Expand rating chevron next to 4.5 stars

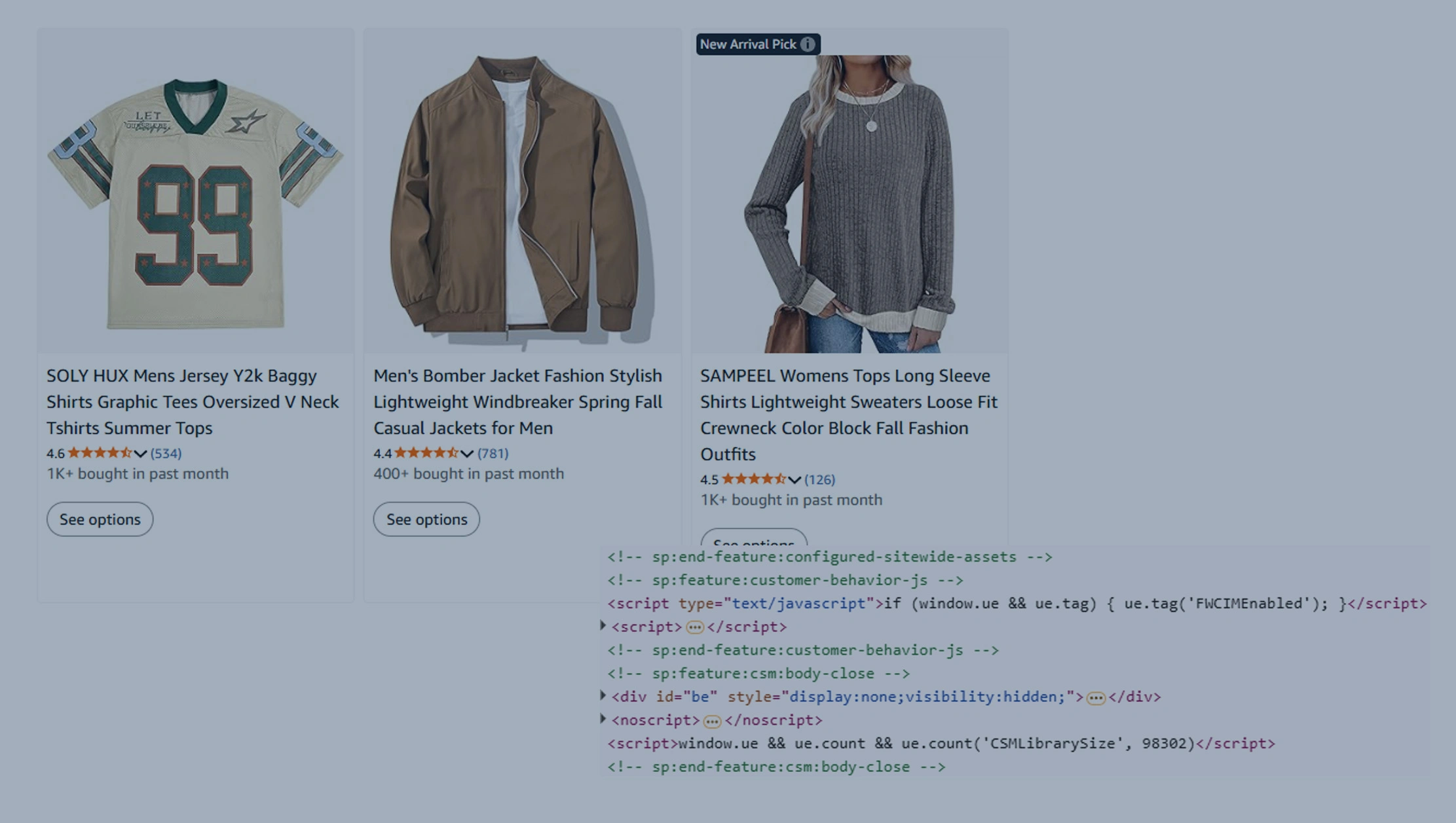click(794, 480)
